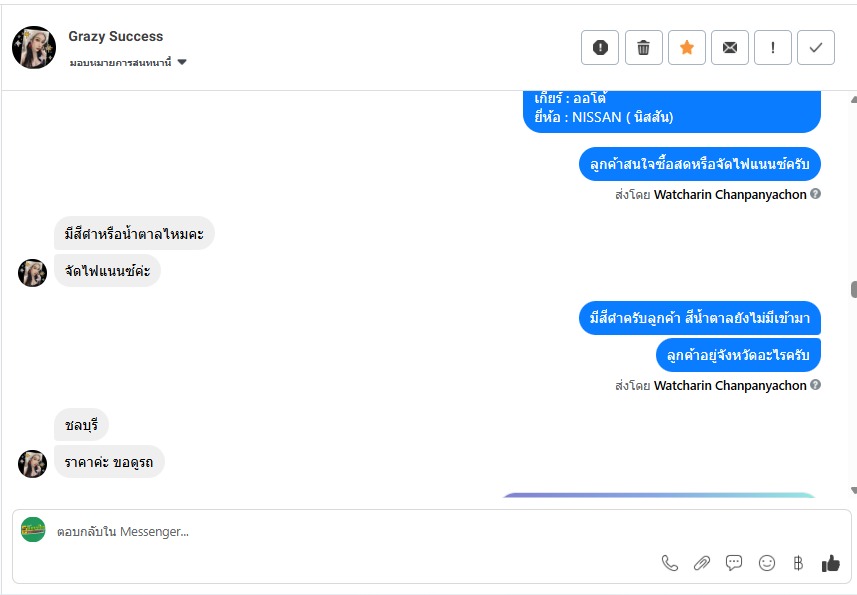Viewport: 857px width, 595px height.
Task: Click the Grazy Success contact name
Action: pyautogui.click(x=115, y=36)
